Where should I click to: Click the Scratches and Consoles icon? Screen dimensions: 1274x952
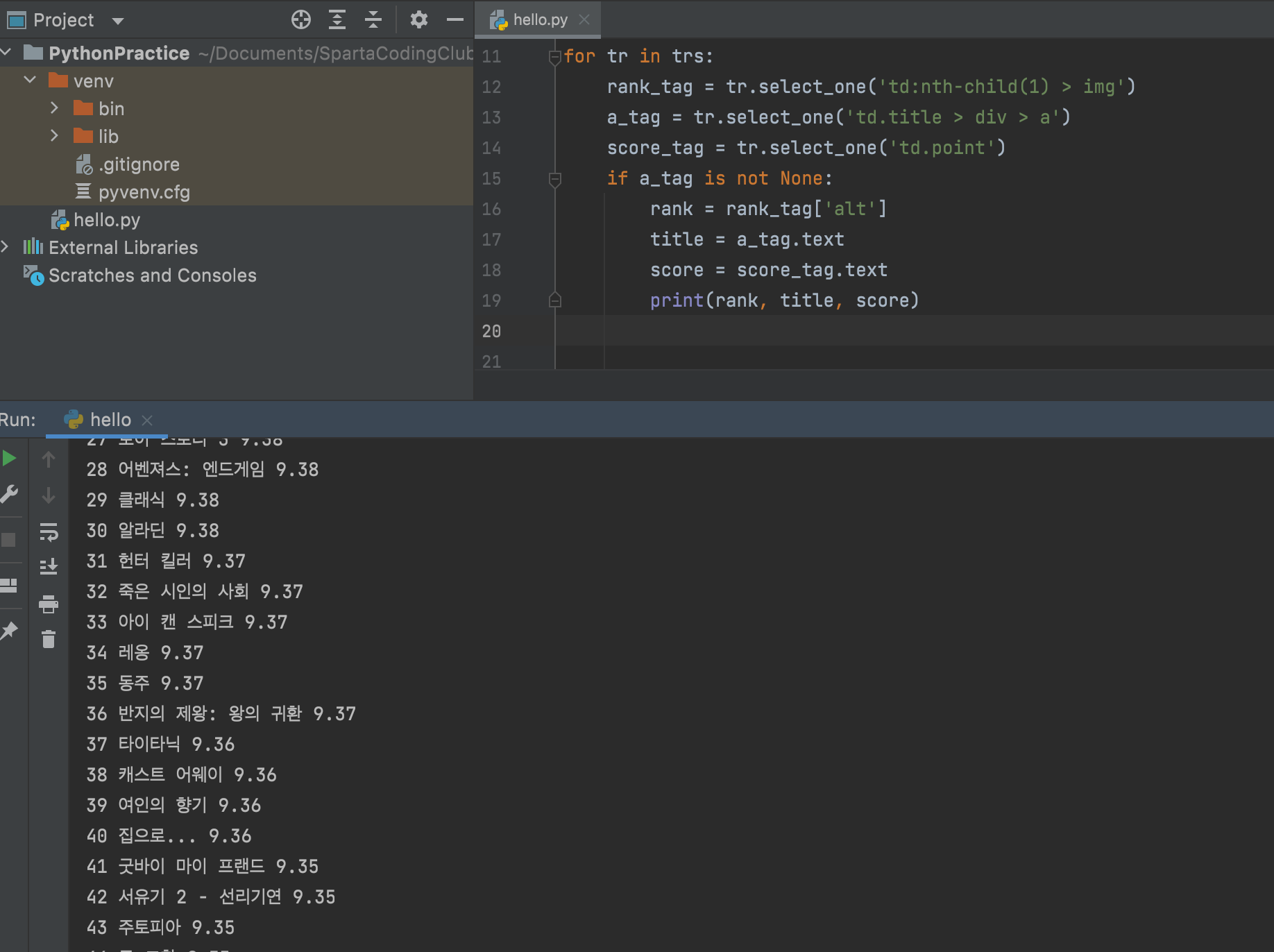coord(33,275)
